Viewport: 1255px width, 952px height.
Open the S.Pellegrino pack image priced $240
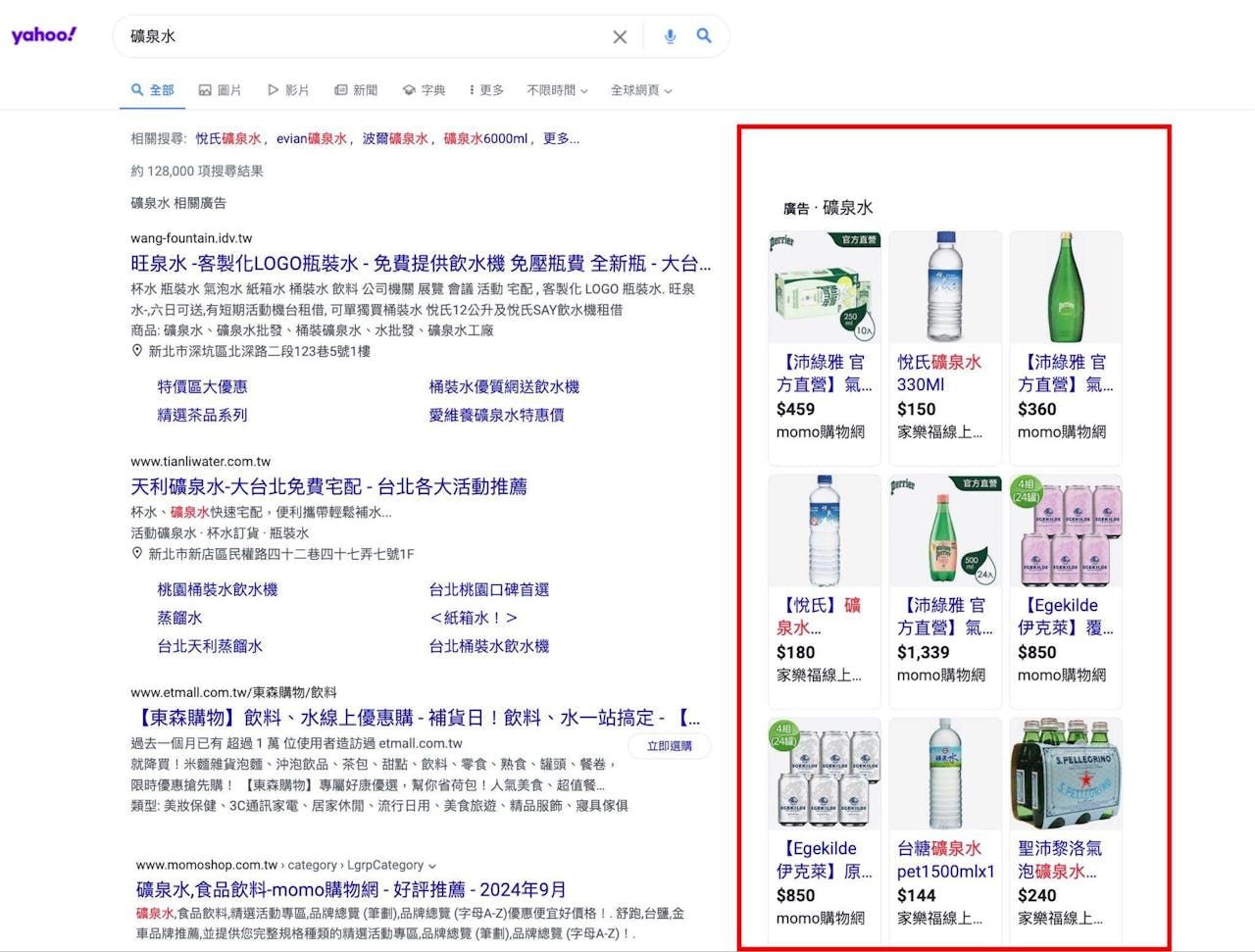(1066, 774)
